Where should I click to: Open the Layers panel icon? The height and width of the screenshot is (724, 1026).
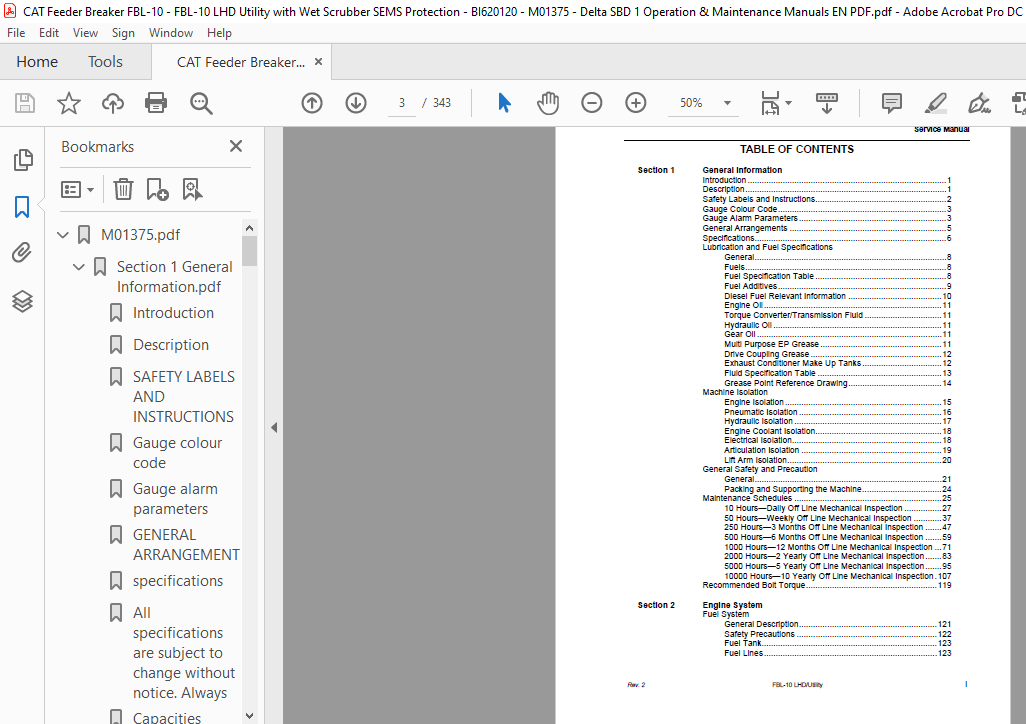click(x=22, y=301)
